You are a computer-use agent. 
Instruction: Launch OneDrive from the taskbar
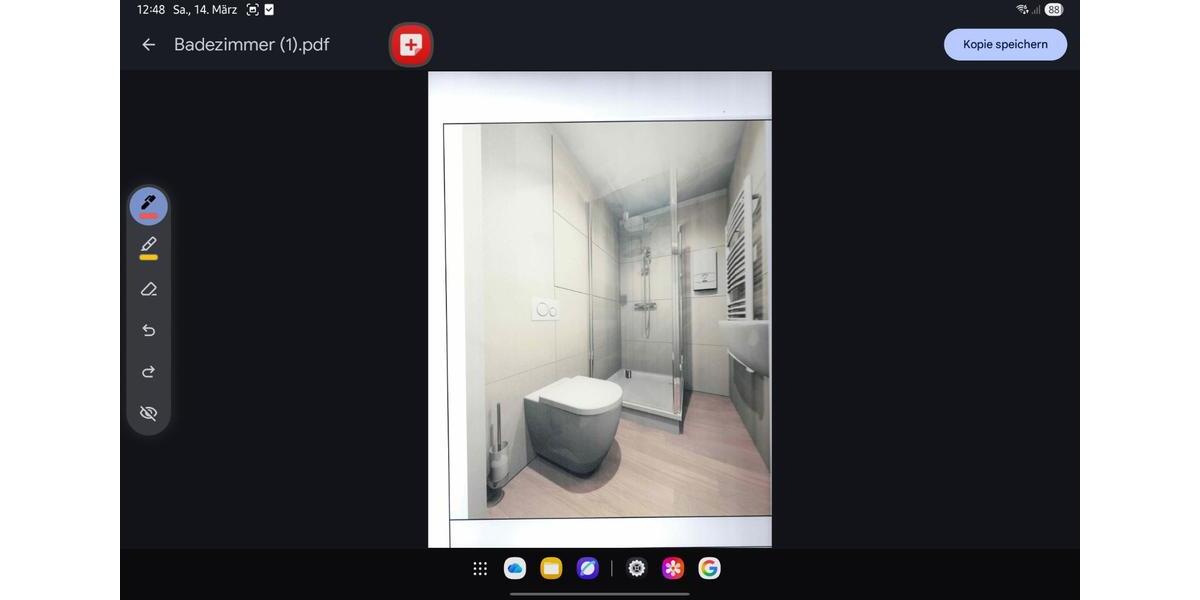click(x=515, y=568)
